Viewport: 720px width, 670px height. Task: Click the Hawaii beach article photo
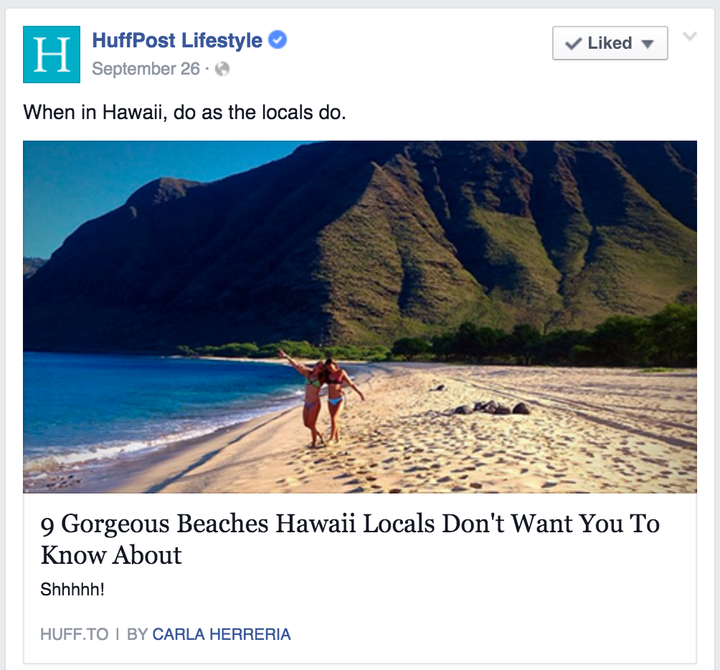[x=360, y=317]
